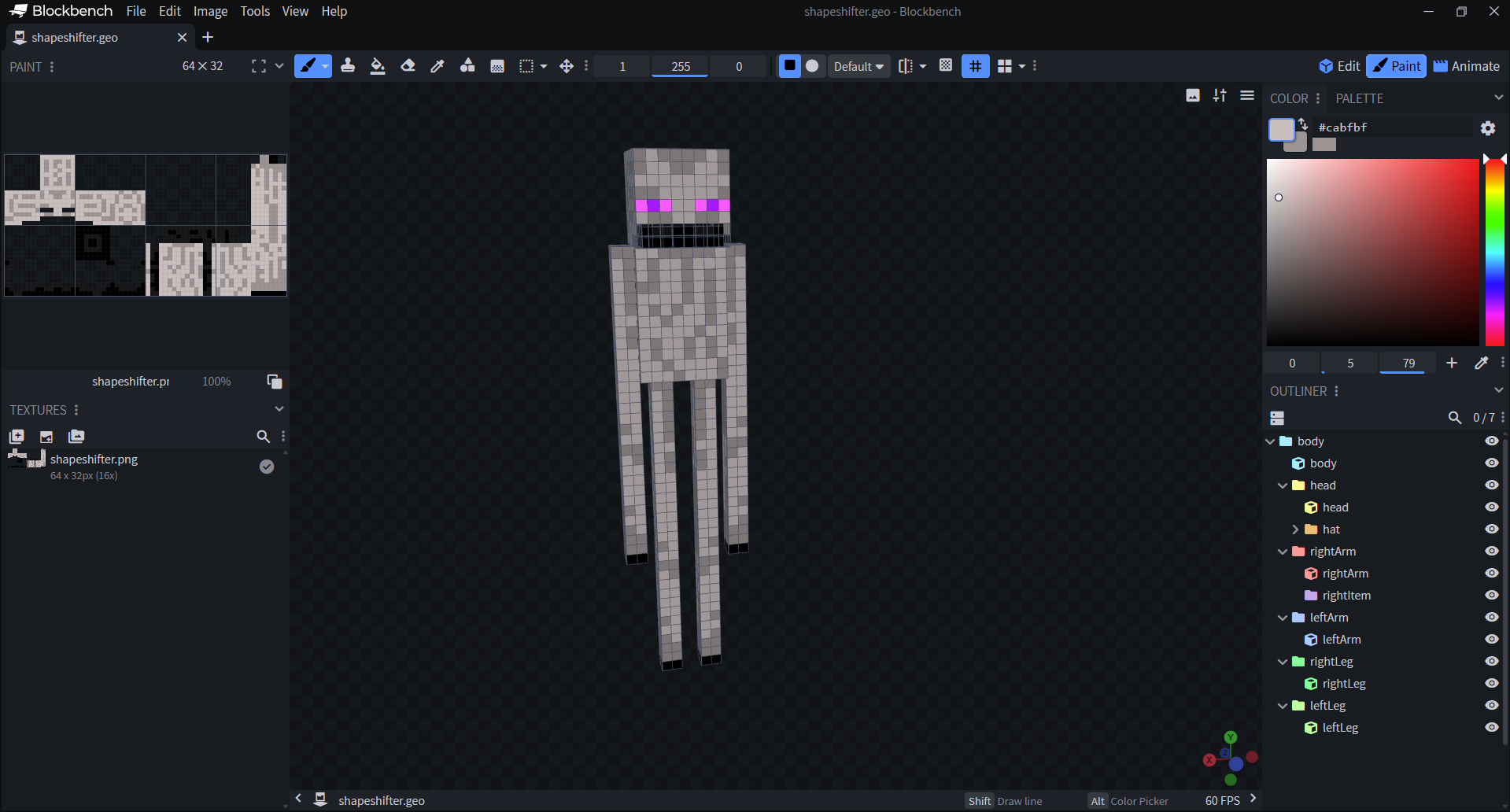
Task: Select the Color Picker eyedropper tool
Action: (x=437, y=66)
